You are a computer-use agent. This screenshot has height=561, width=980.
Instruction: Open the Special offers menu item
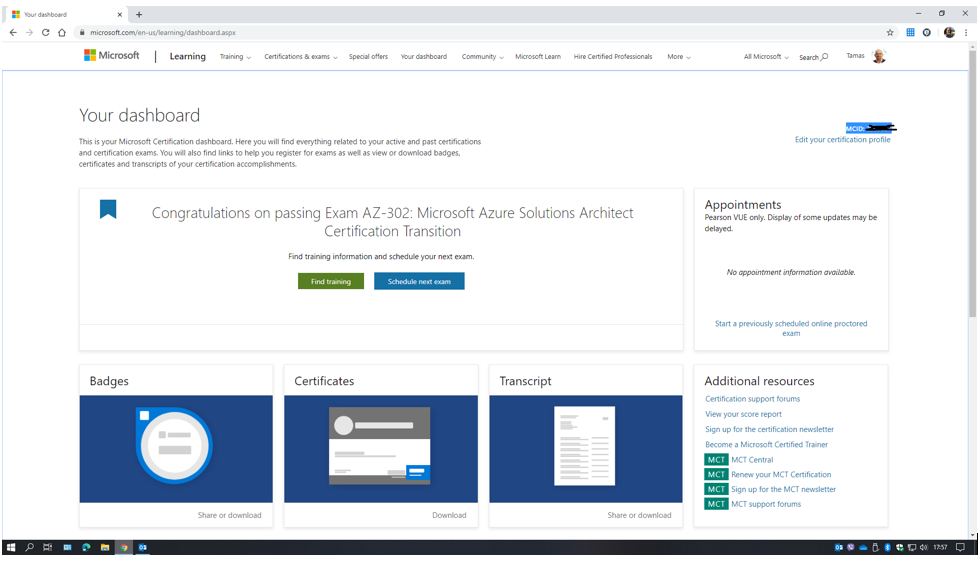(368, 57)
